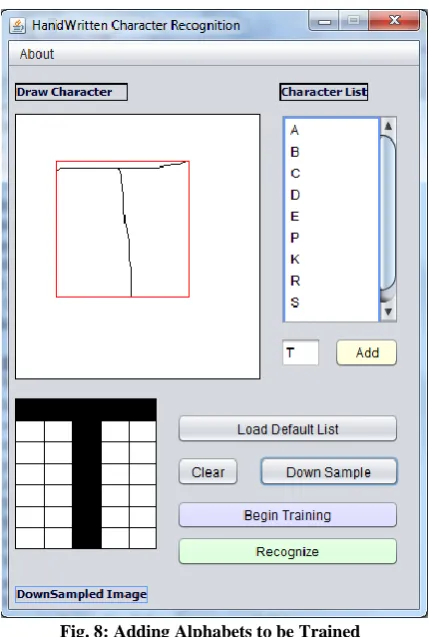429x637 pixels.
Task: Minimize the HandWritten Character Recognition window
Action: pos(324,21)
